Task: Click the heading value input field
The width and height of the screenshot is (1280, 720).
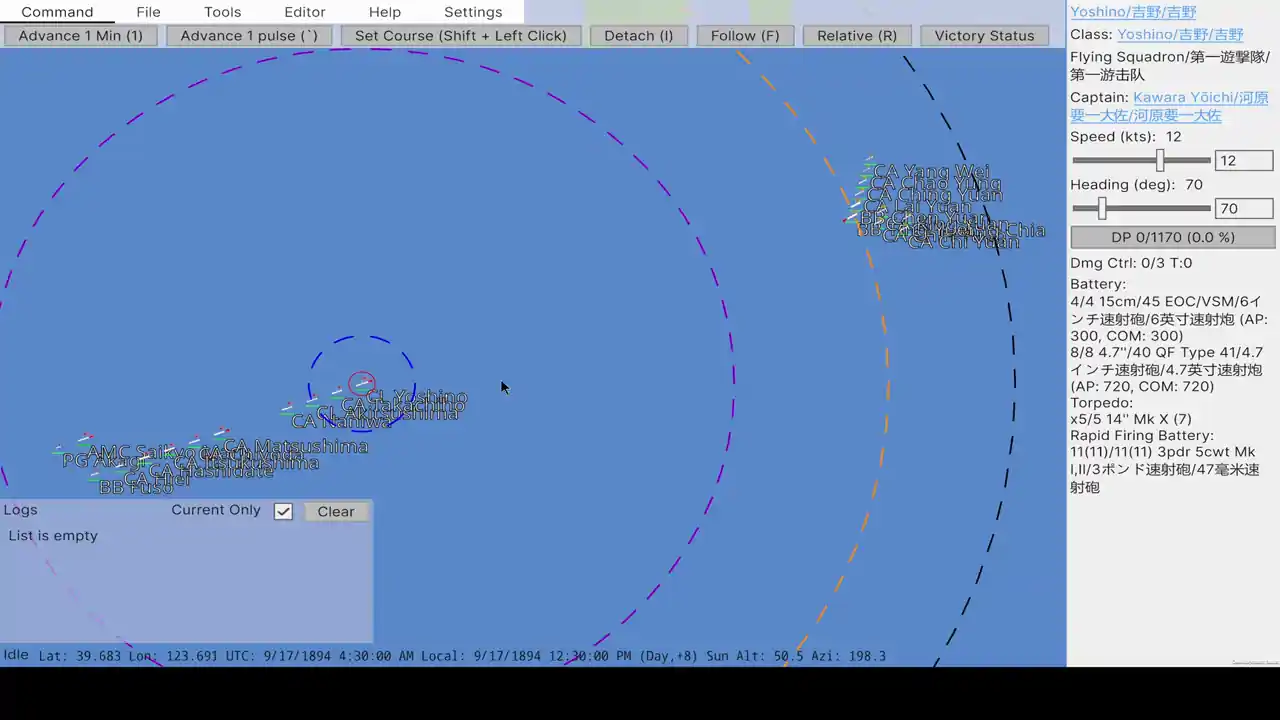Action: tap(1244, 208)
